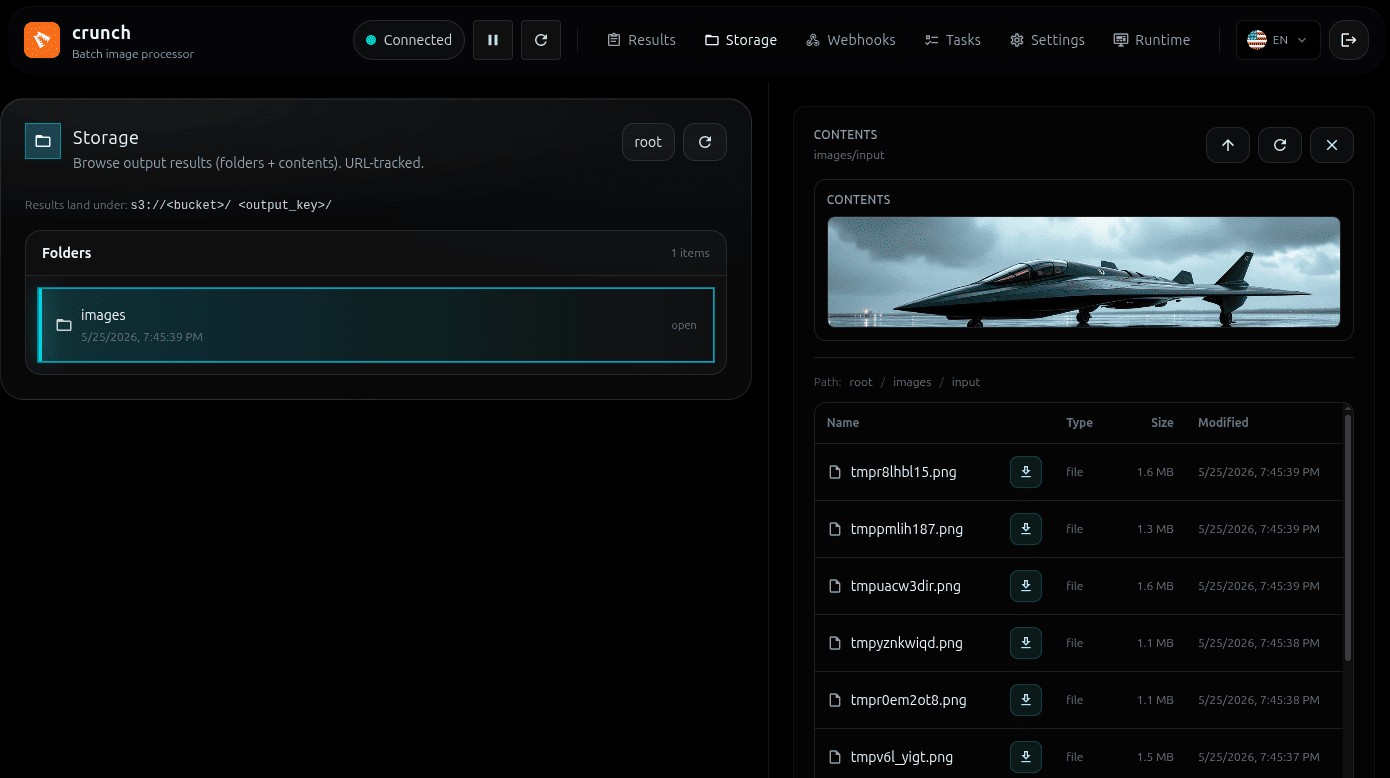Refresh the Contents panel

pyautogui.click(x=1280, y=145)
